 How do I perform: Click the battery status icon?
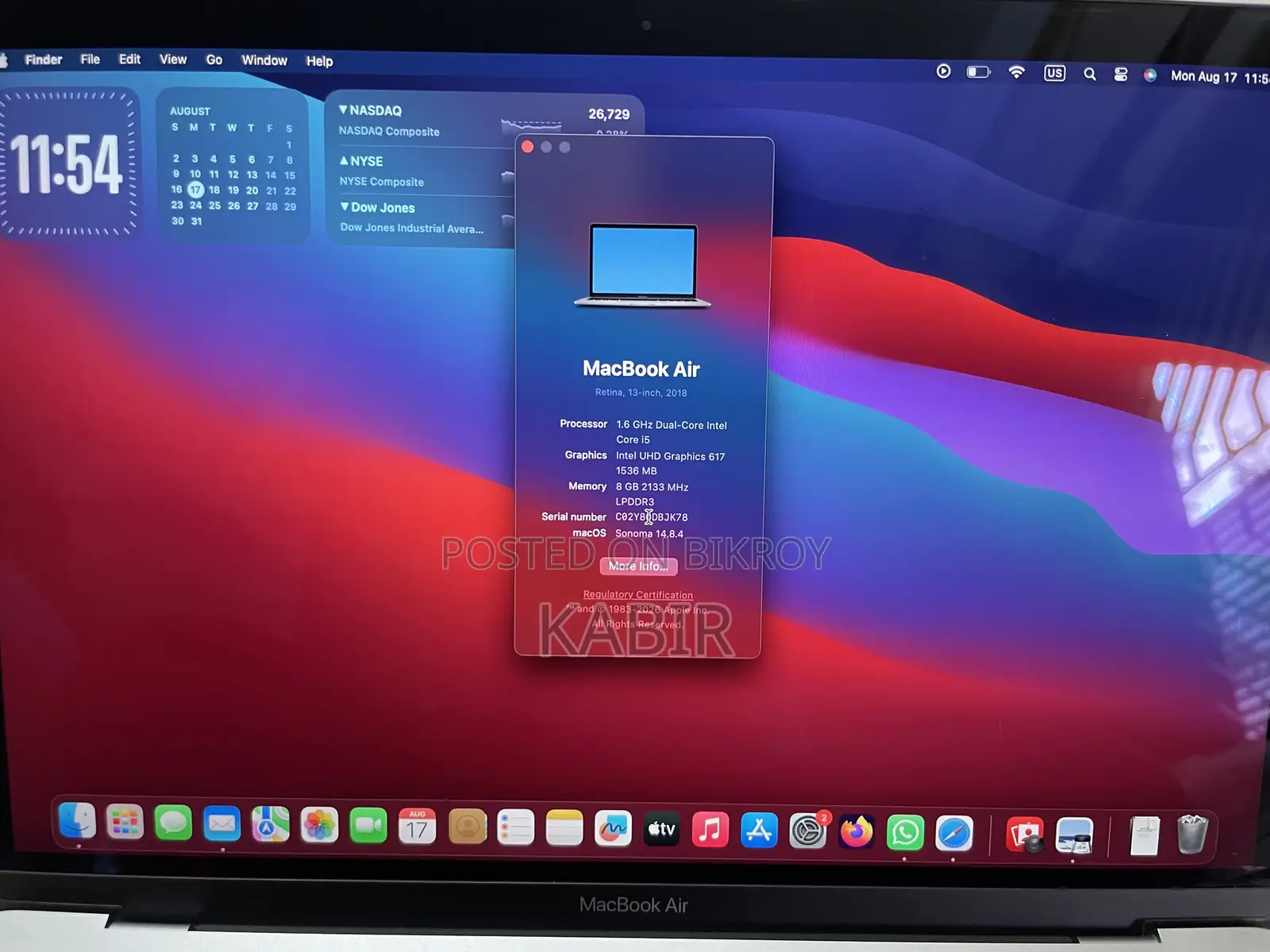[979, 72]
